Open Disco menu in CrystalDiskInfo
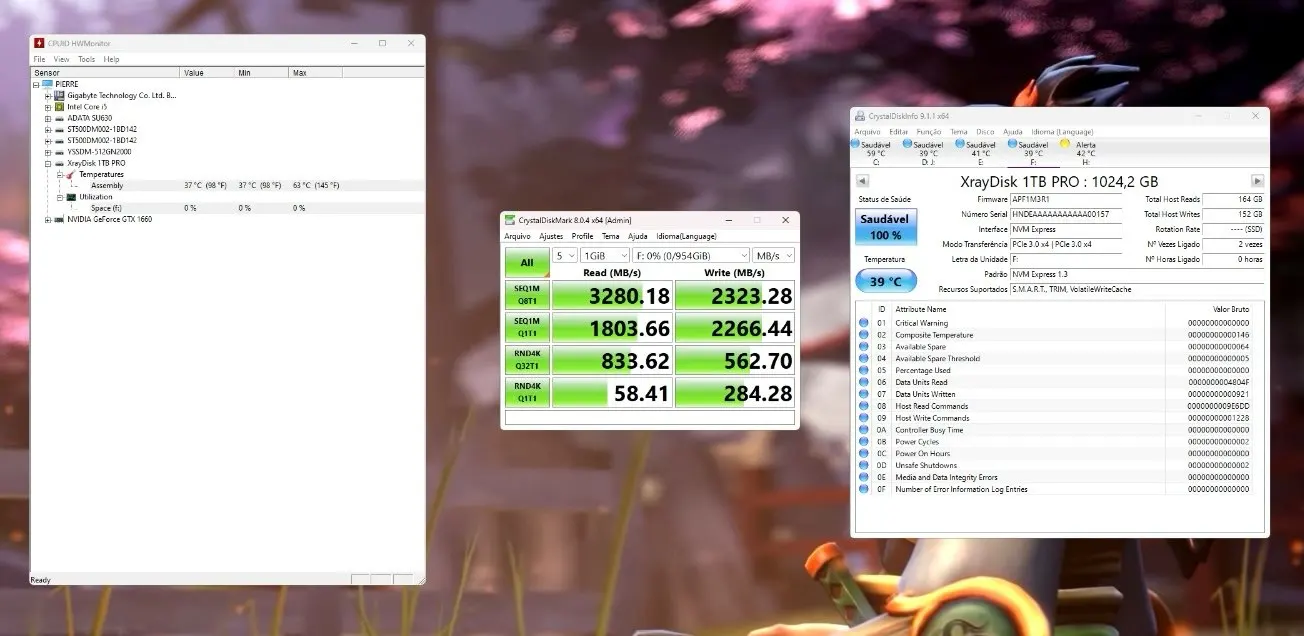The height and width of the screenshot is (636, 1304). pyautogui.click(x=985, y=132)
